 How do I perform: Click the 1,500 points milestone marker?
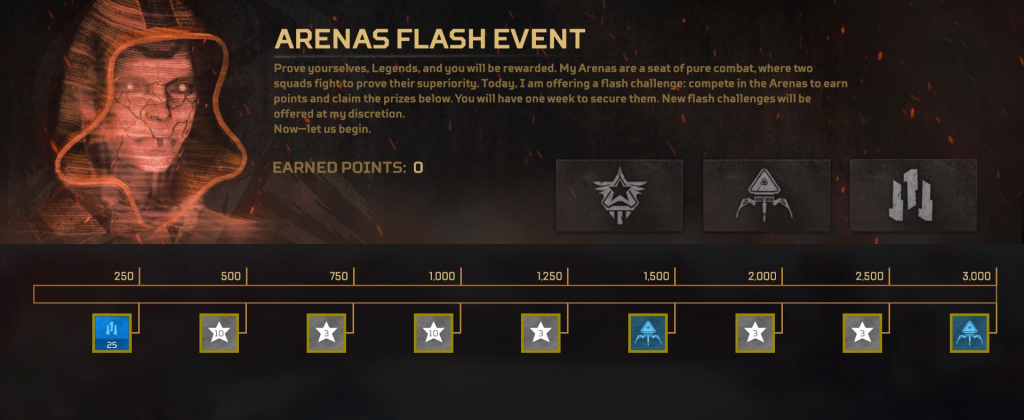click(x=656, y=276)
